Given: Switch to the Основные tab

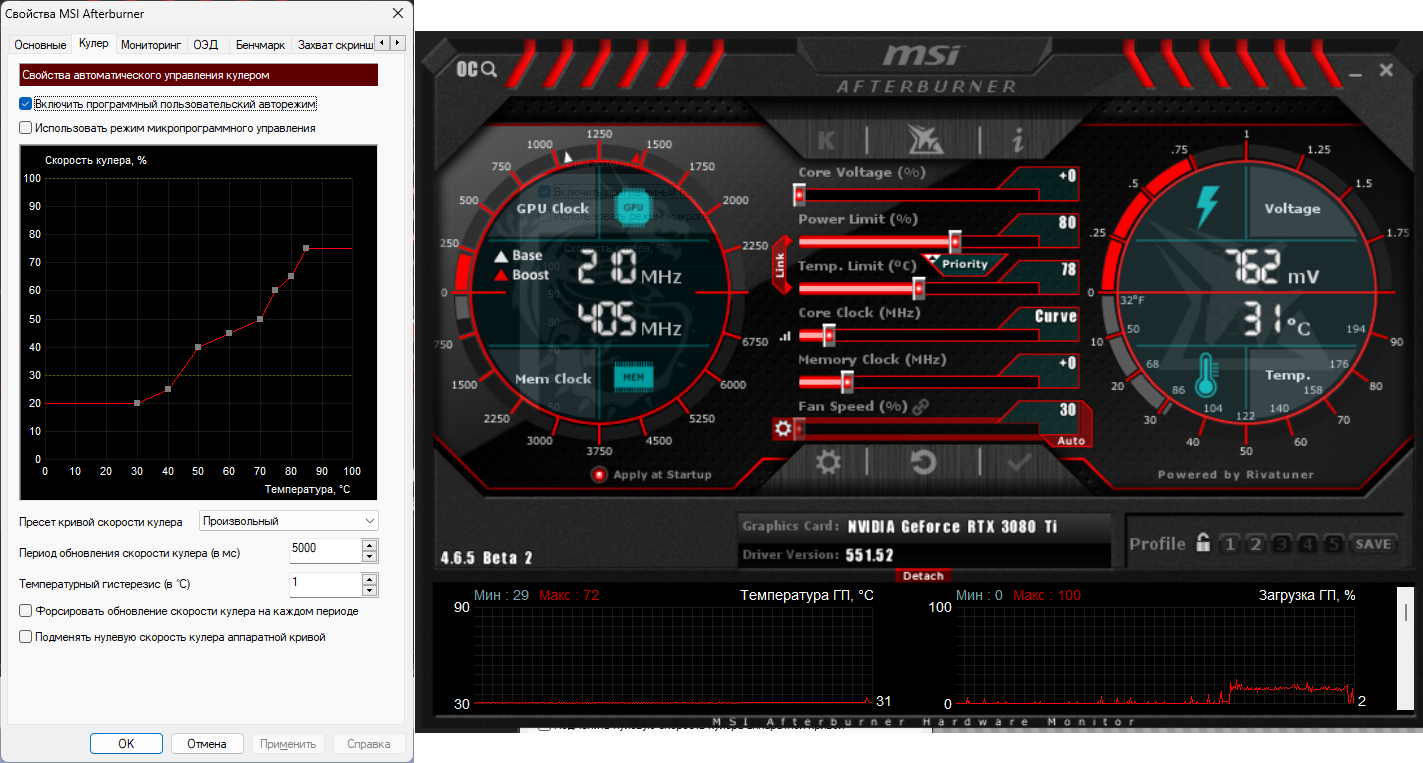Looking at the screenshot, I should tap(41, 44).
